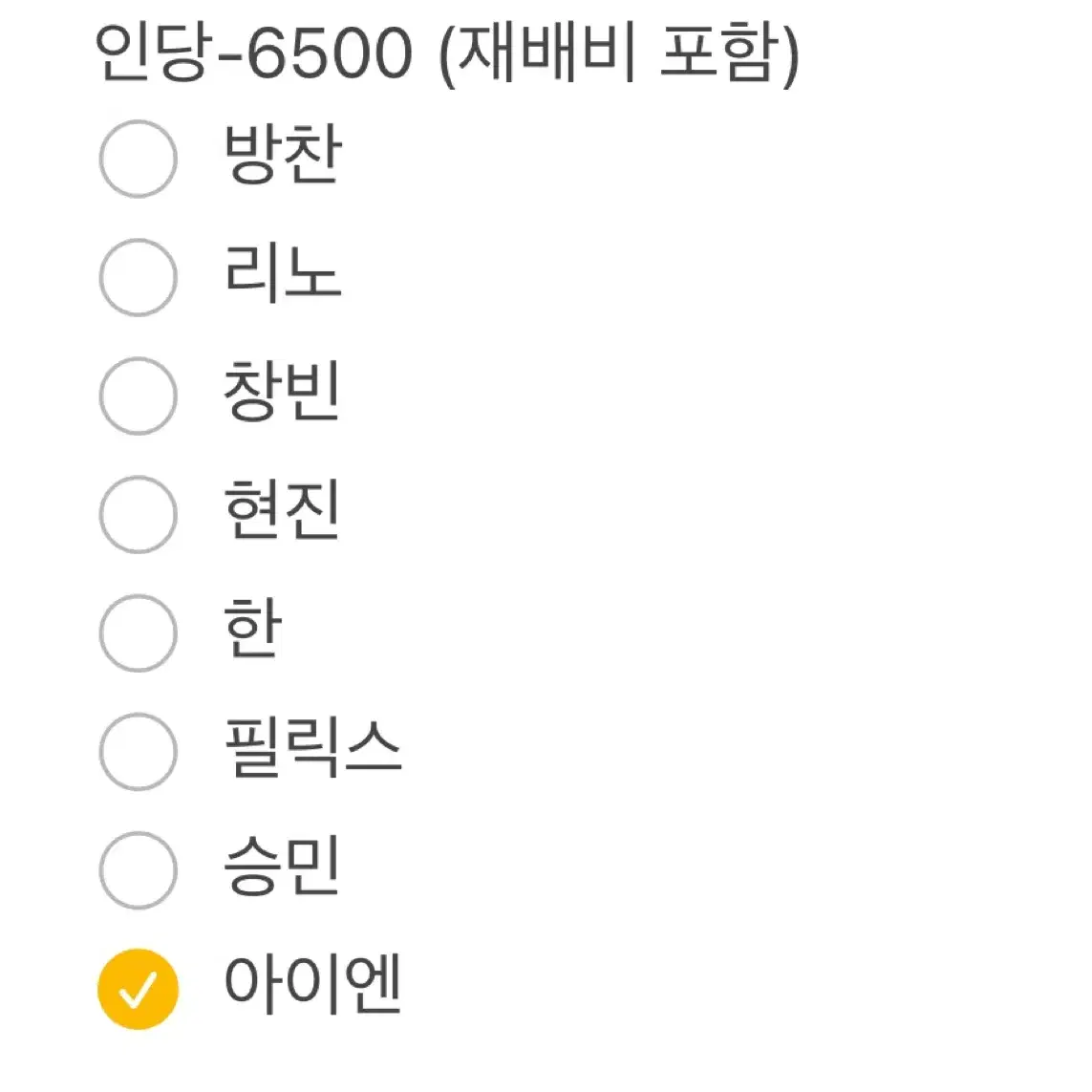Click the 인당-6500 price text
Image resolution: width=1092 pixels, height=1092 pixels.
[254, 53]
